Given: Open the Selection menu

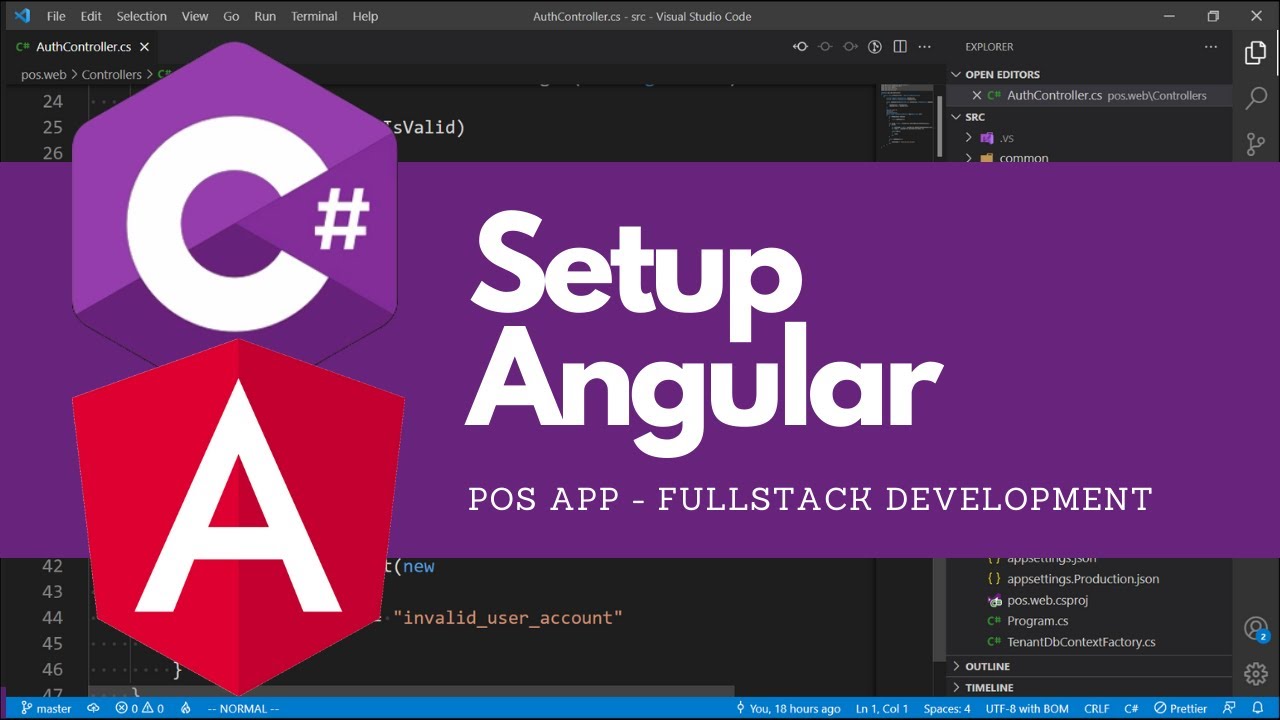Looking at the screenshot, I should pyautogui.click(x=141, y=16).
